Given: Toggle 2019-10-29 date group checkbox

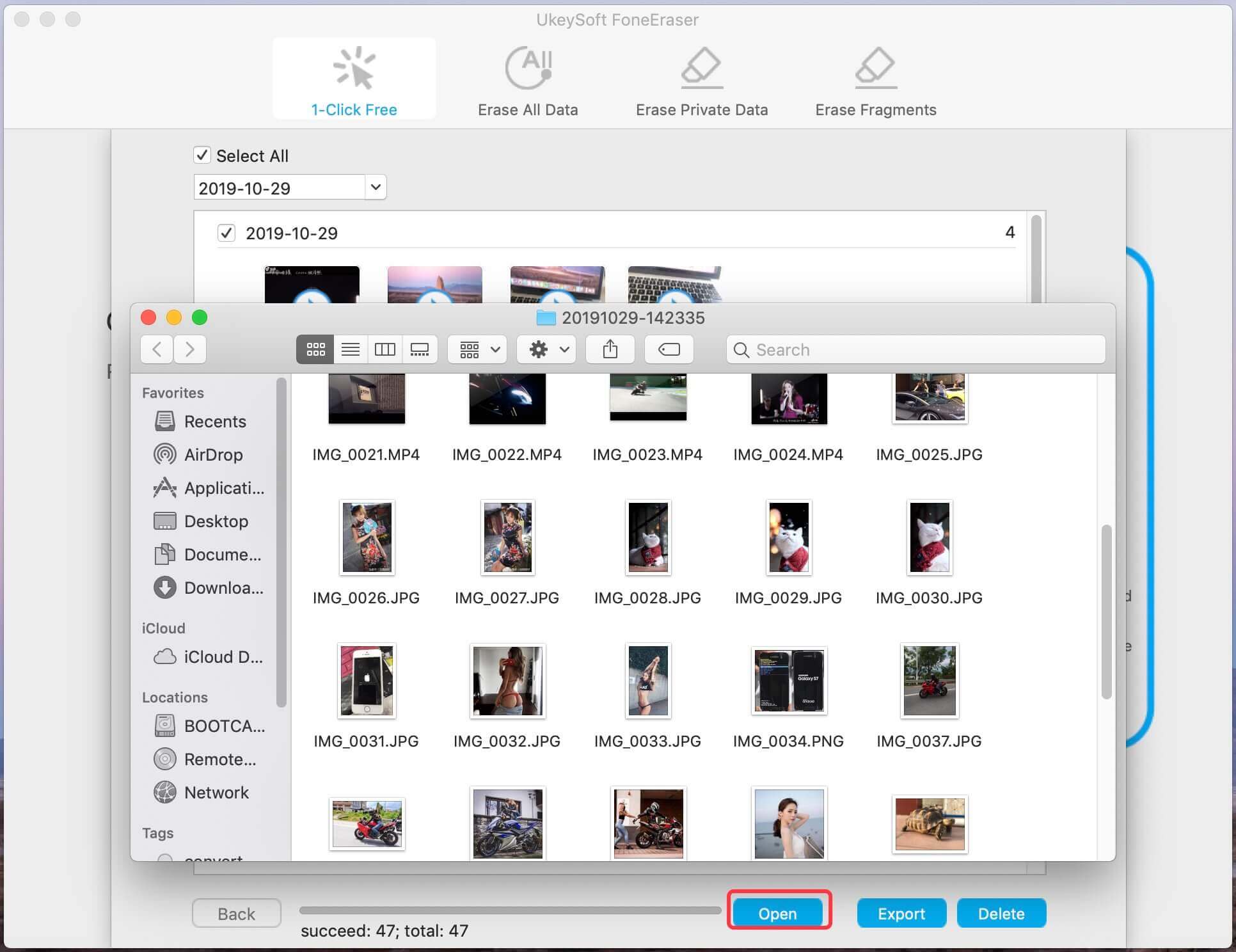Looking at the screenshot, I should pos(228,233).
